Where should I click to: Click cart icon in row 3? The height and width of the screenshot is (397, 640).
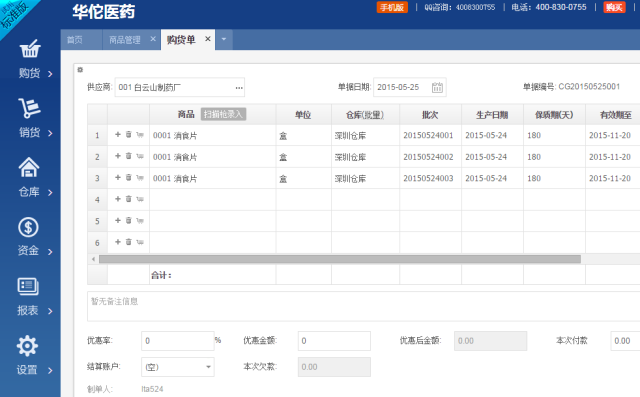(140, 177)
